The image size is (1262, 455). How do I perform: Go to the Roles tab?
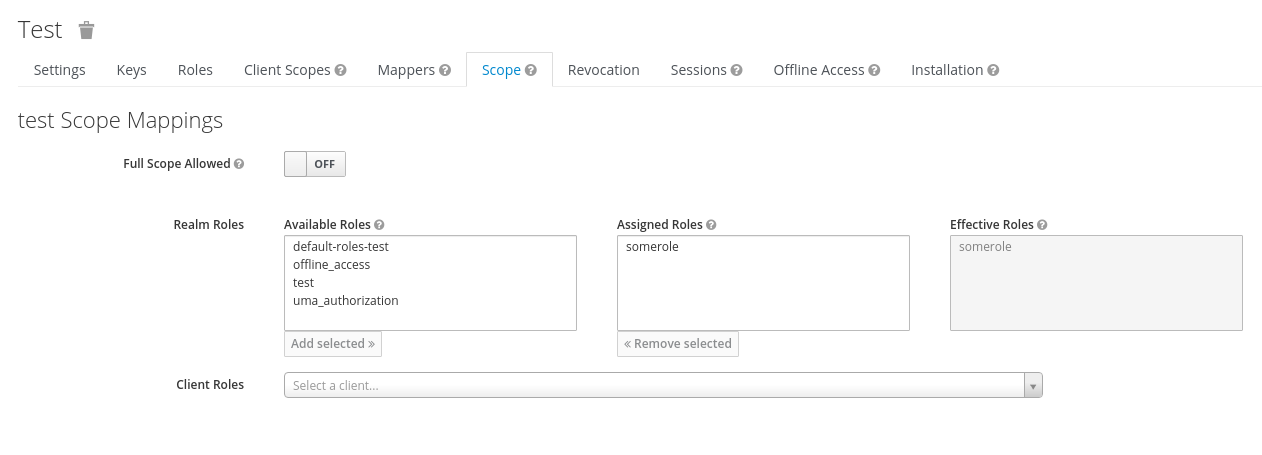[195, 70]
